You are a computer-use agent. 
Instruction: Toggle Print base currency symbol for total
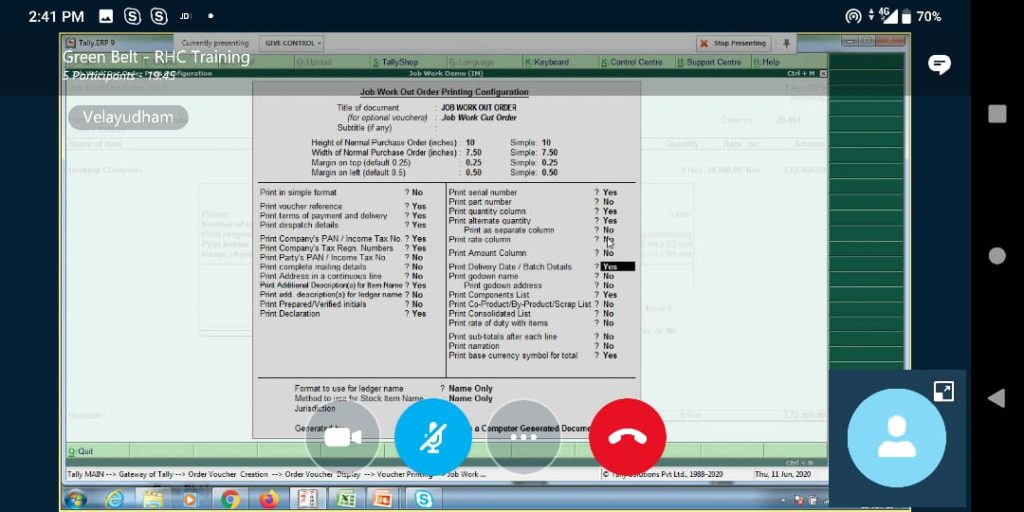tap(609, 355)
